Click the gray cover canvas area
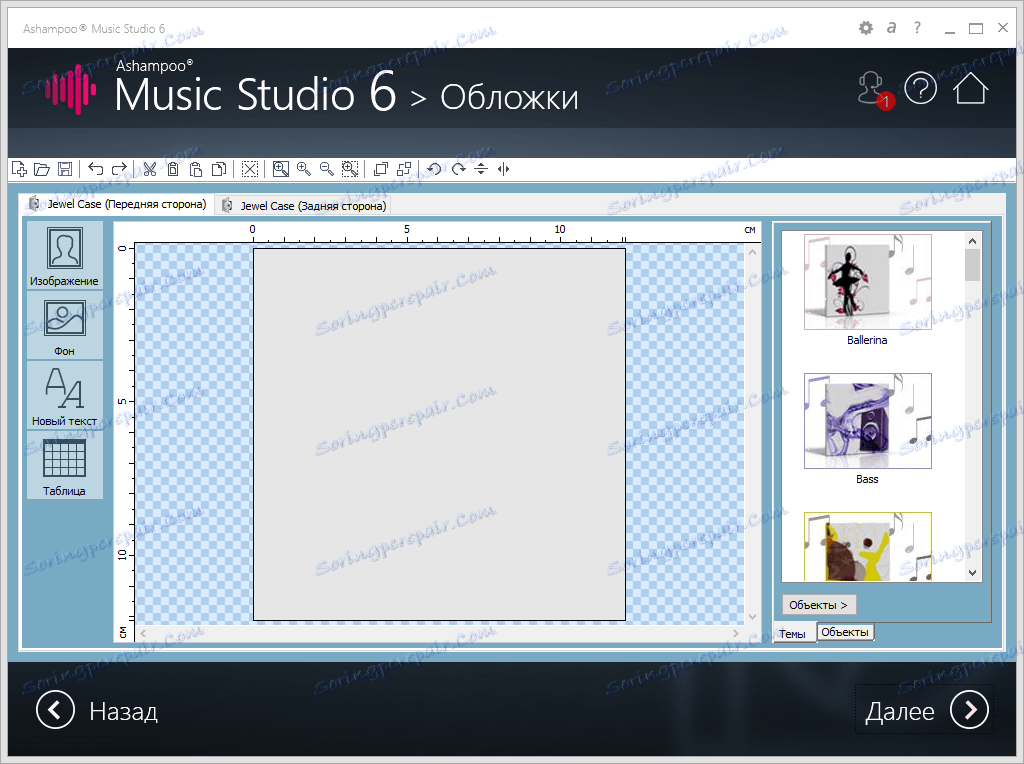Viewport: 1024px width, 764px height. 439,434
